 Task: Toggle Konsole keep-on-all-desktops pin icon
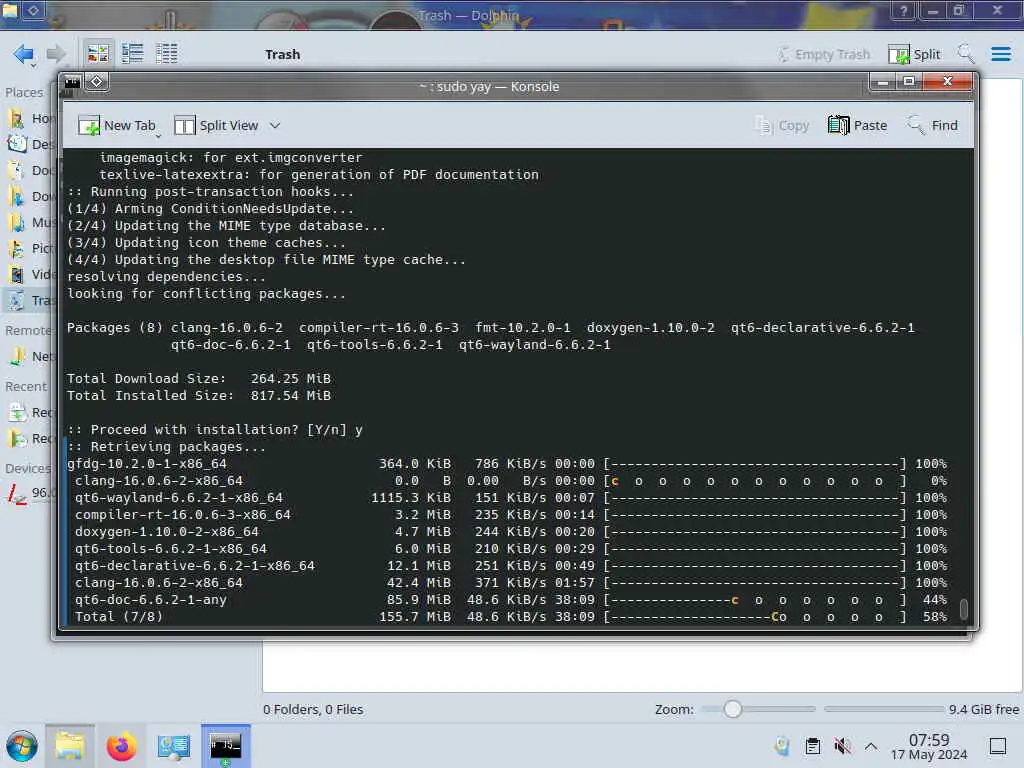point(97,82)
